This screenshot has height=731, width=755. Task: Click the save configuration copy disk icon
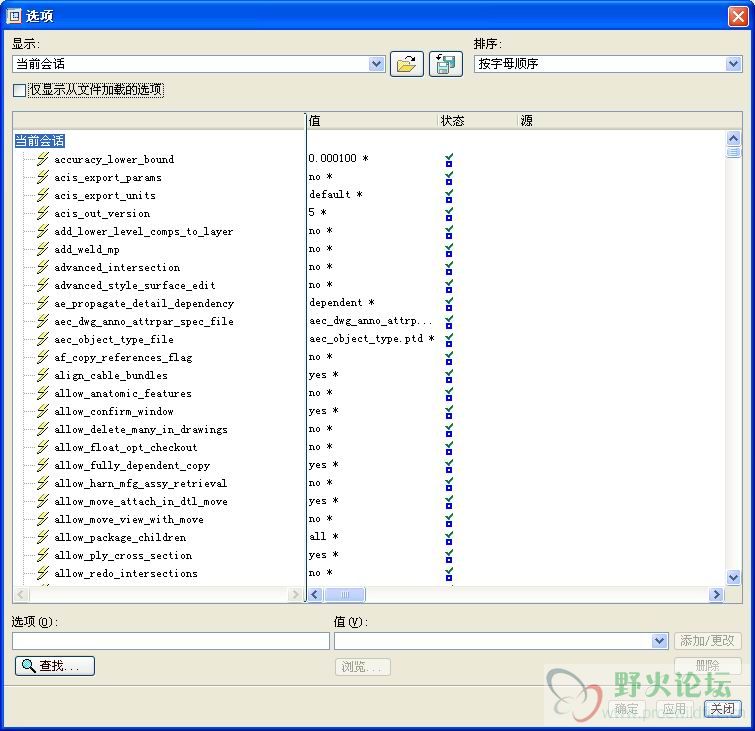[446, 64]
